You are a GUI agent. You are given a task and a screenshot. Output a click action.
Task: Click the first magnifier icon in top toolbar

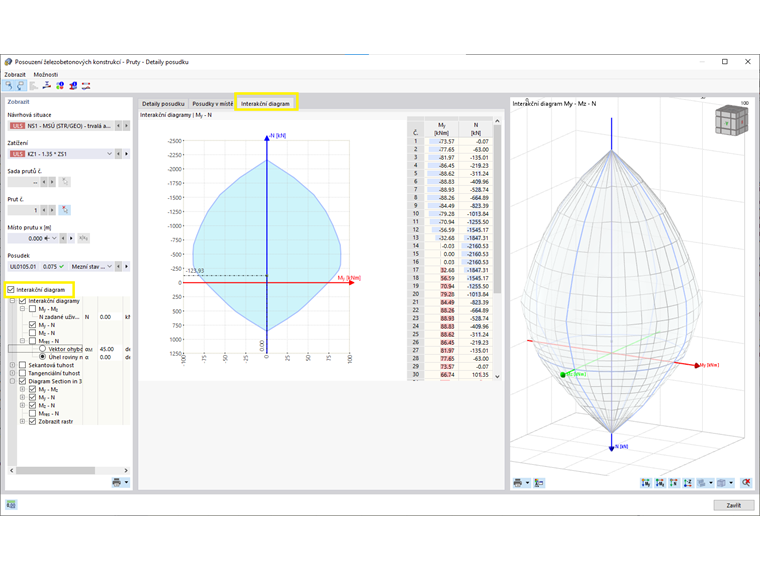point(9,86)
